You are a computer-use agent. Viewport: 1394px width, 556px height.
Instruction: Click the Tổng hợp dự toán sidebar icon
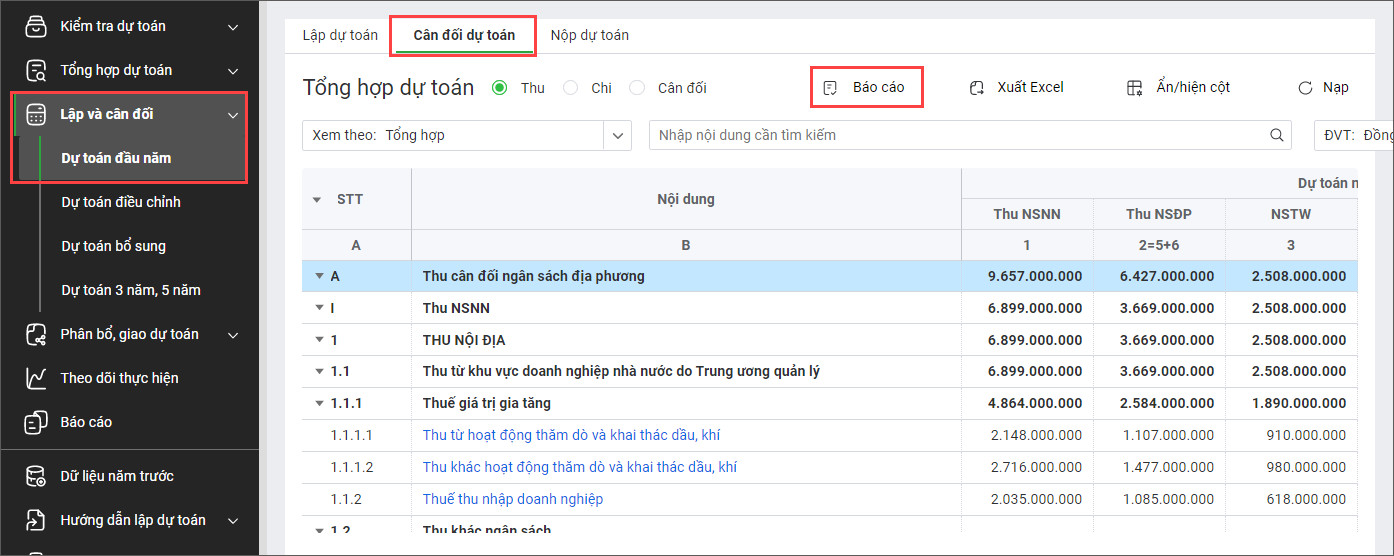[36, 70]
